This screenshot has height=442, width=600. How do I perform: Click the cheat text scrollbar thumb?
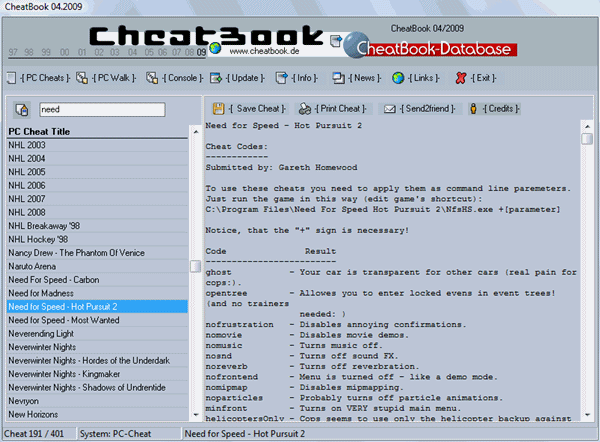click(x=587, y=138)
